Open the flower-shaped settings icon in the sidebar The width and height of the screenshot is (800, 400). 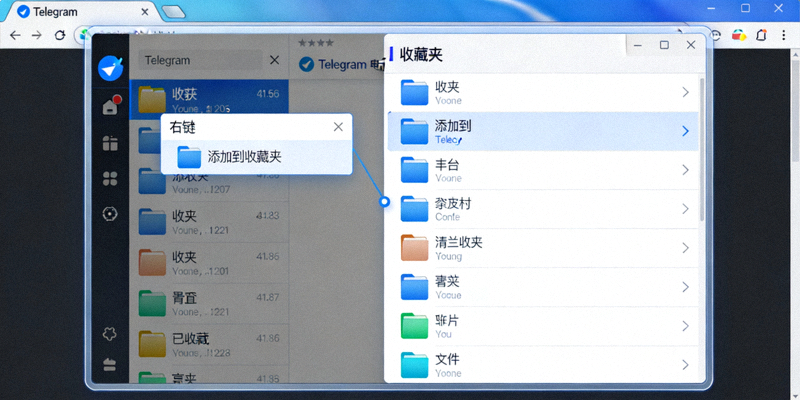pos(110,334)
